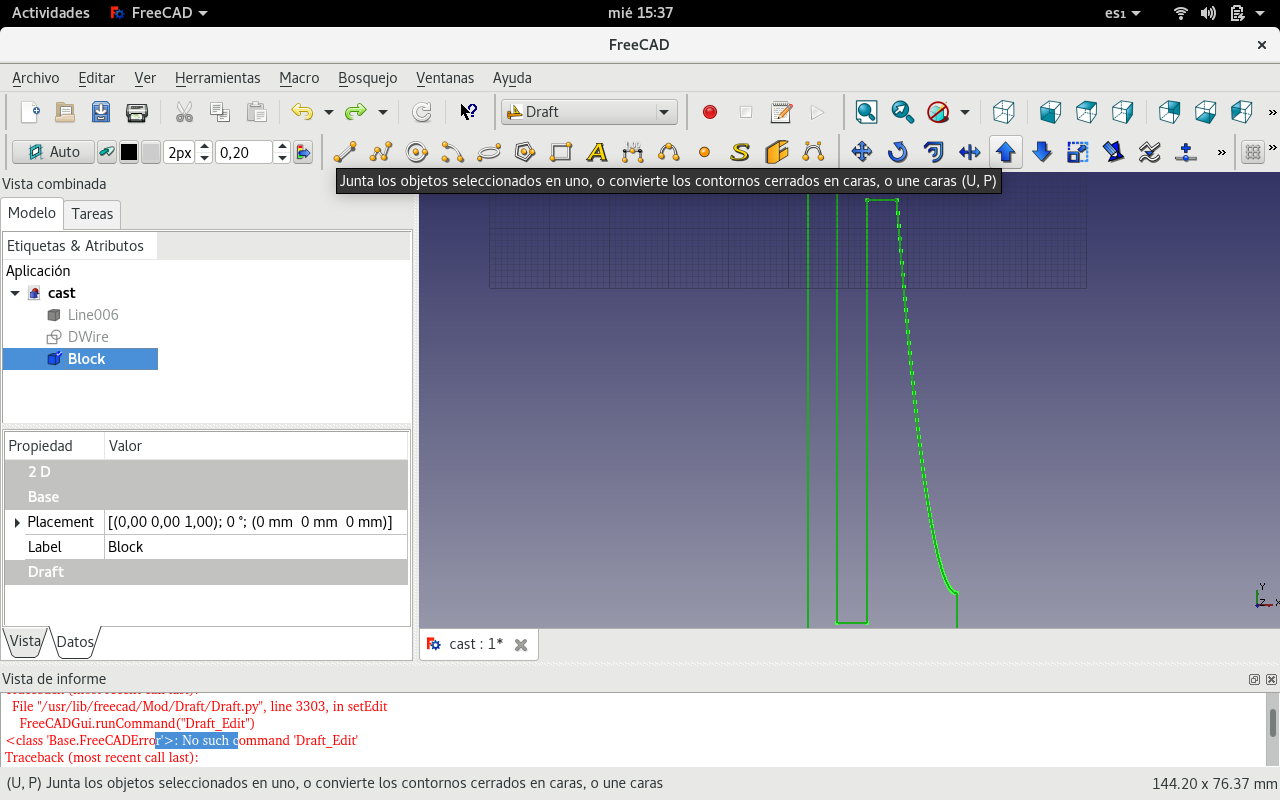Viewport: 1280px width, 800px height.
Task: Toggle the snap grid button
Action: [1252, 152]
